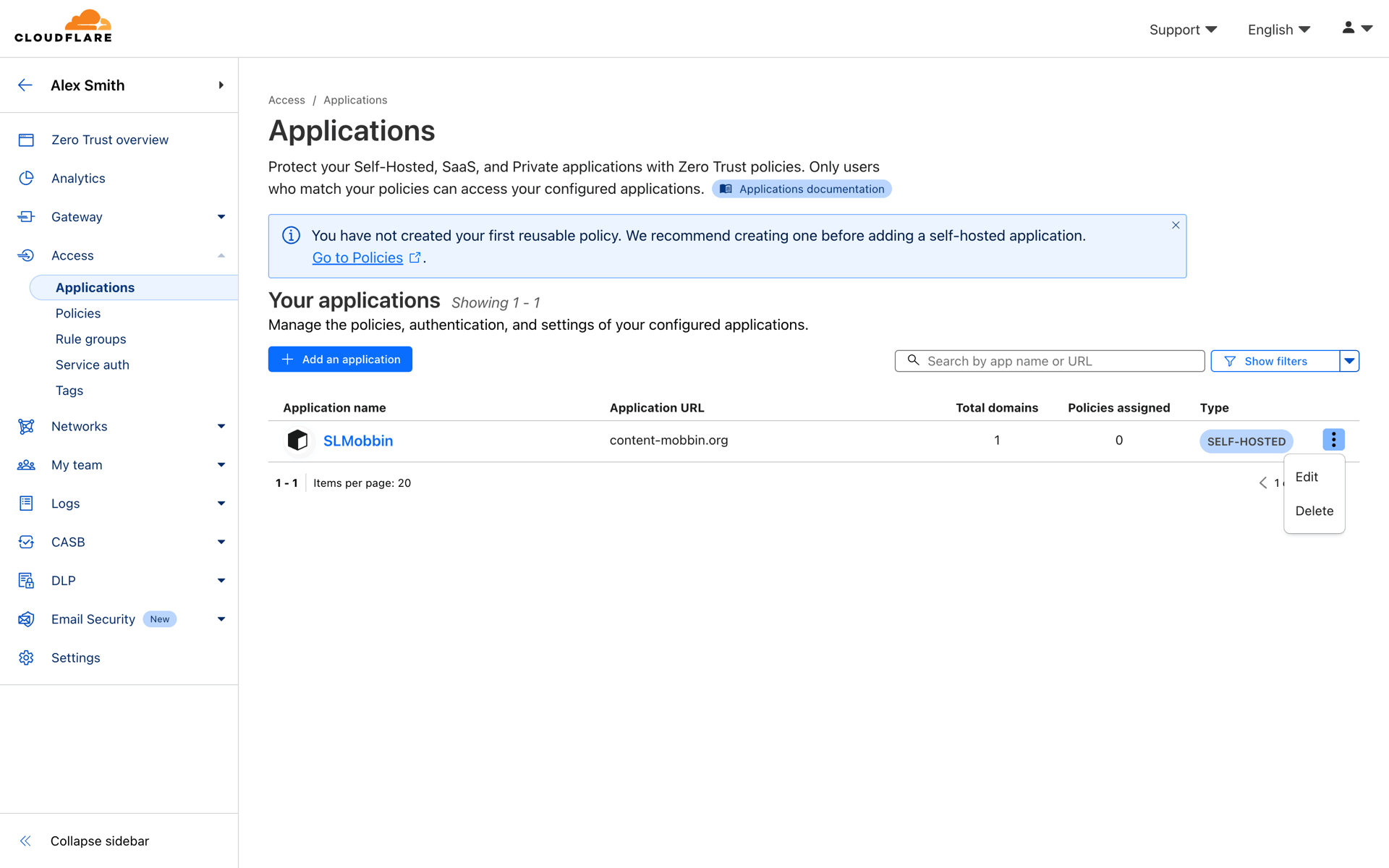This screenshot has width=1389, height=868.
Task: Select Delete from the context menu
Action: [x=1314, y=511]
